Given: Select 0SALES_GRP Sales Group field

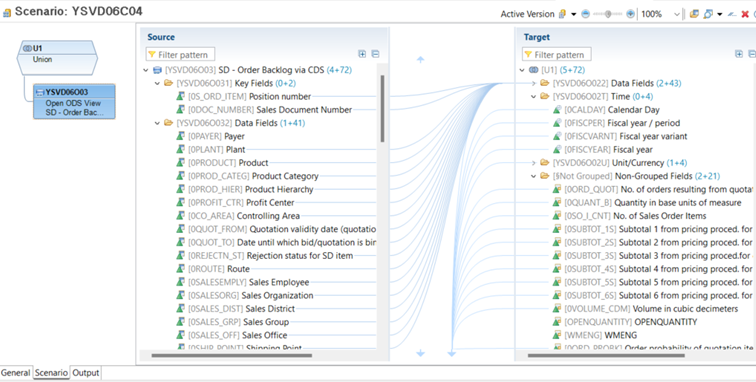Looking at the screenshot, I should click(x=232, y=322).
